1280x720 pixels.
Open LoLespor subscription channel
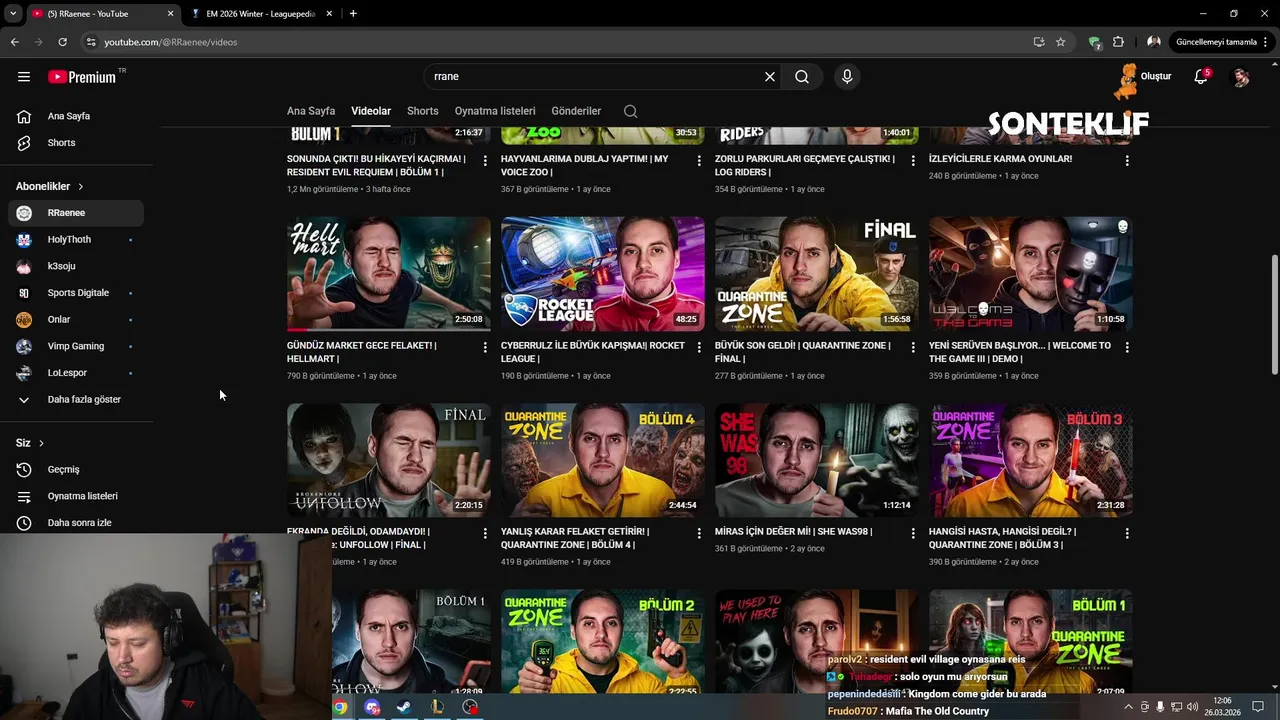click(x=76, y=373)
